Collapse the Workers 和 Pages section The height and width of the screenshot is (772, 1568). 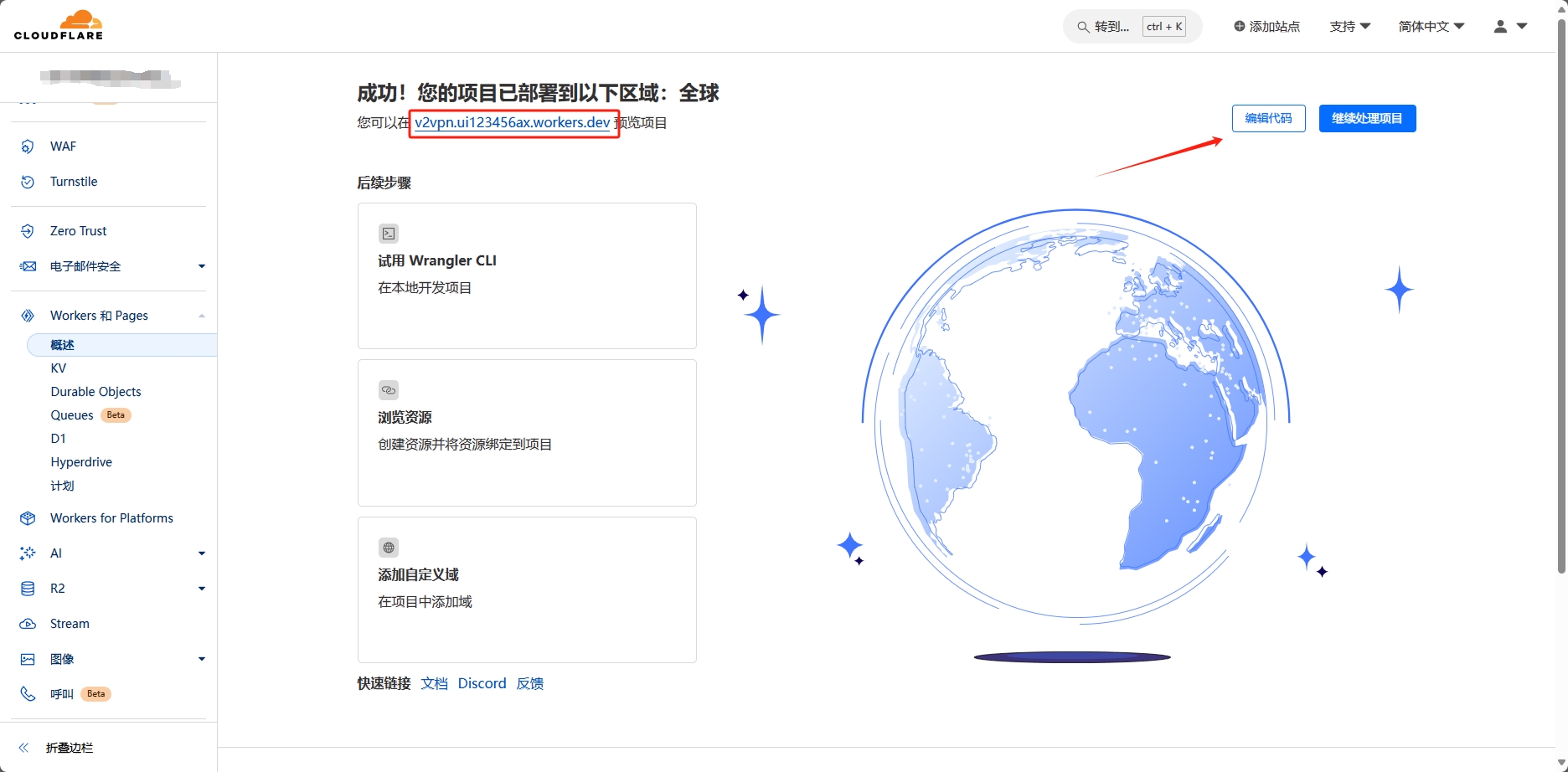[201, 316]
